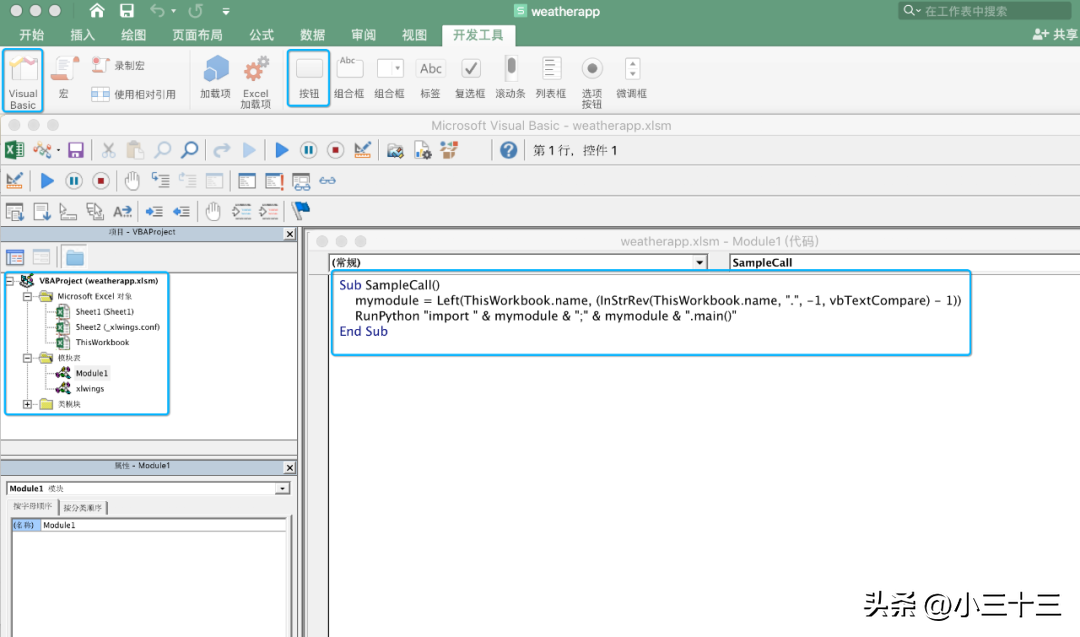Click the Complete Word A-arrow icon
This screenshot has width=1080, height=637.
coord(122,211)
